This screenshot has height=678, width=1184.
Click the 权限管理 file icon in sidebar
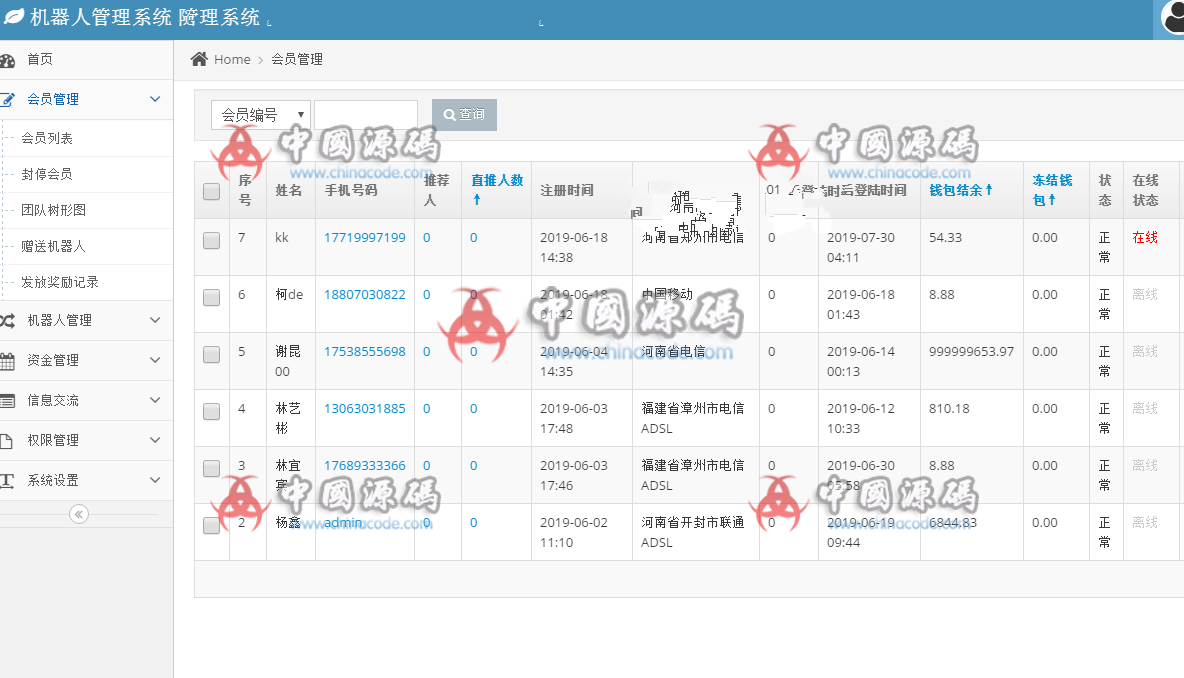click(x=7, y=440)
